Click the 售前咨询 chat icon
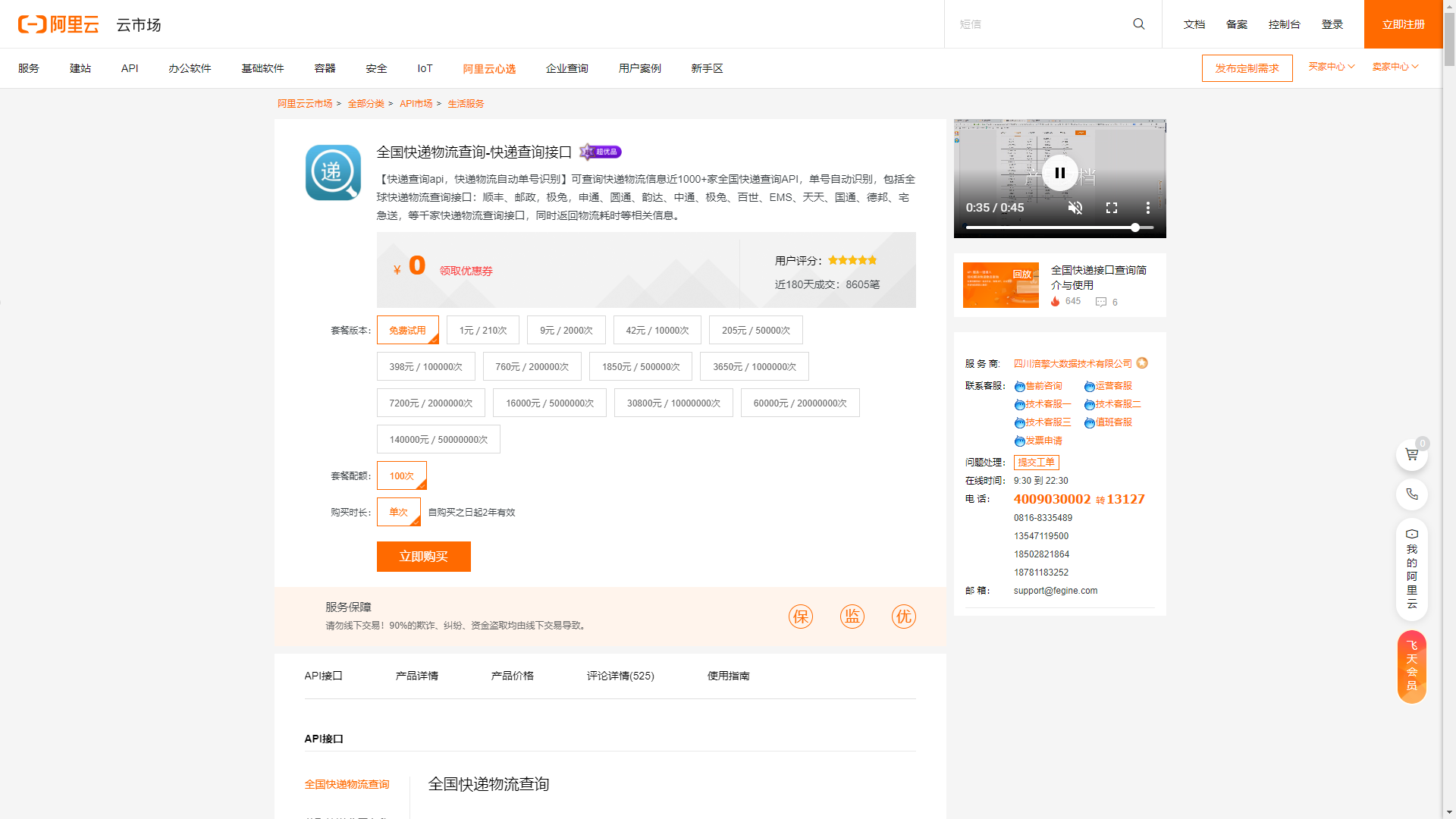 [1019, 387]
